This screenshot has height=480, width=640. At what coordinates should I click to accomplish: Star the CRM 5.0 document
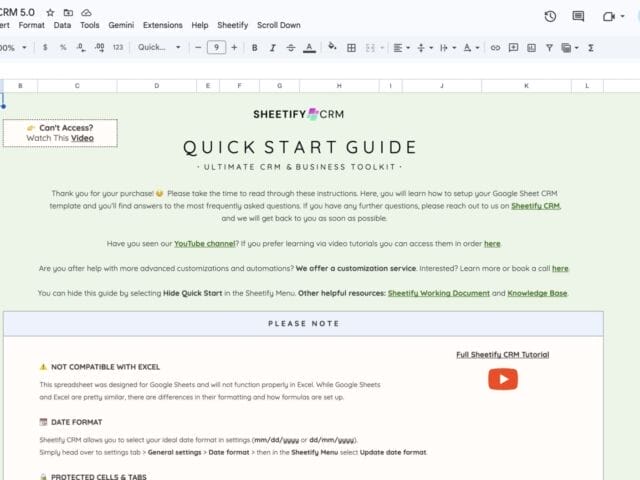[50, 13]
